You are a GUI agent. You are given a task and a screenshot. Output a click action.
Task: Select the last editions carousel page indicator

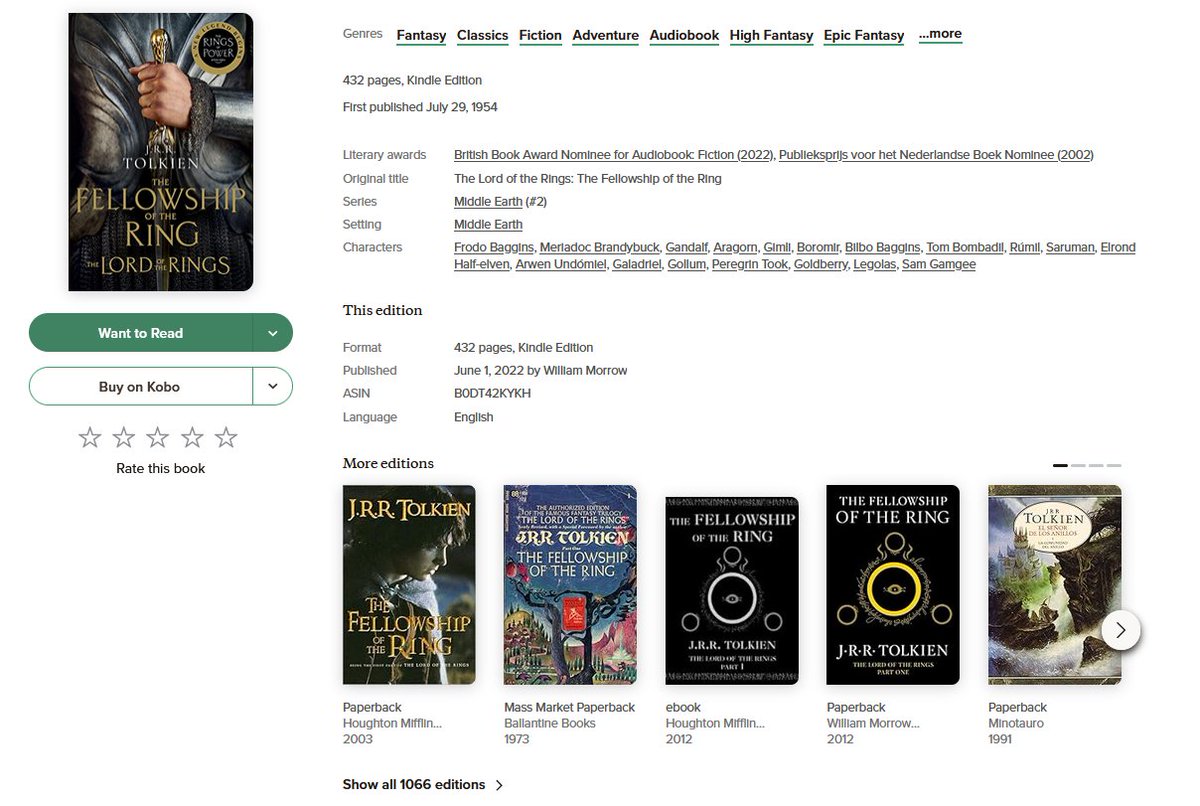tap(1114, 466)
